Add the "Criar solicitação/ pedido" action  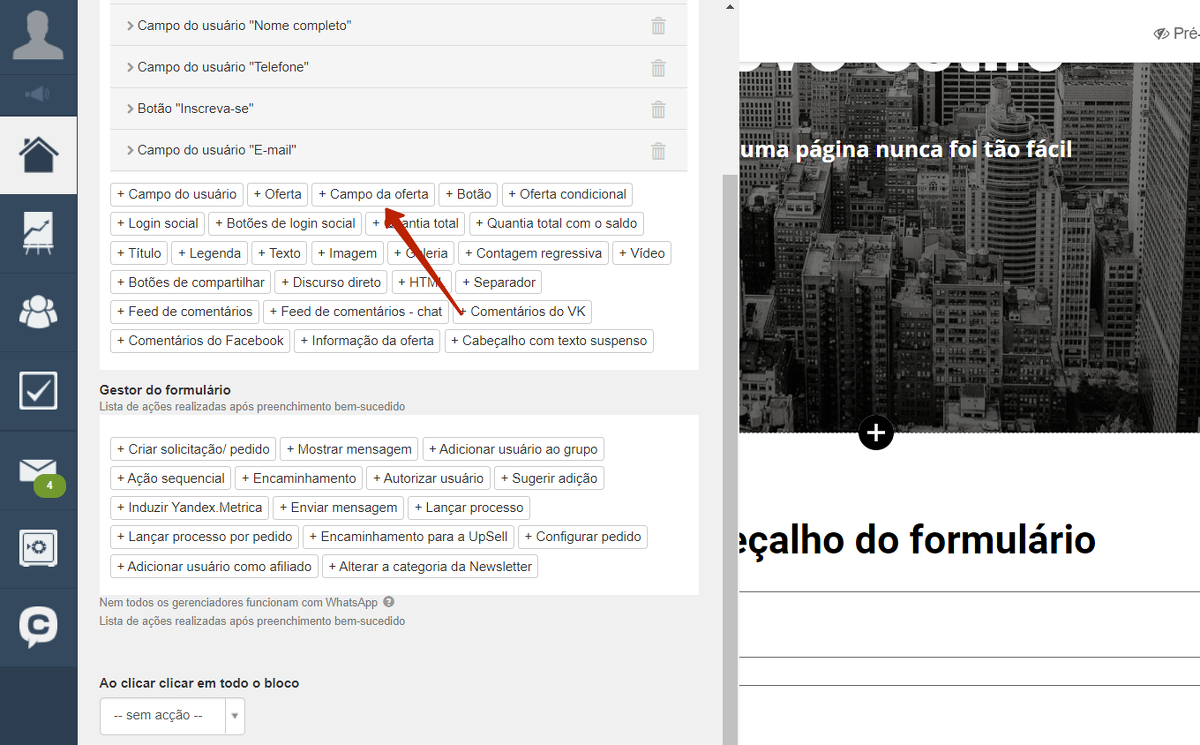tap(193, 450)
